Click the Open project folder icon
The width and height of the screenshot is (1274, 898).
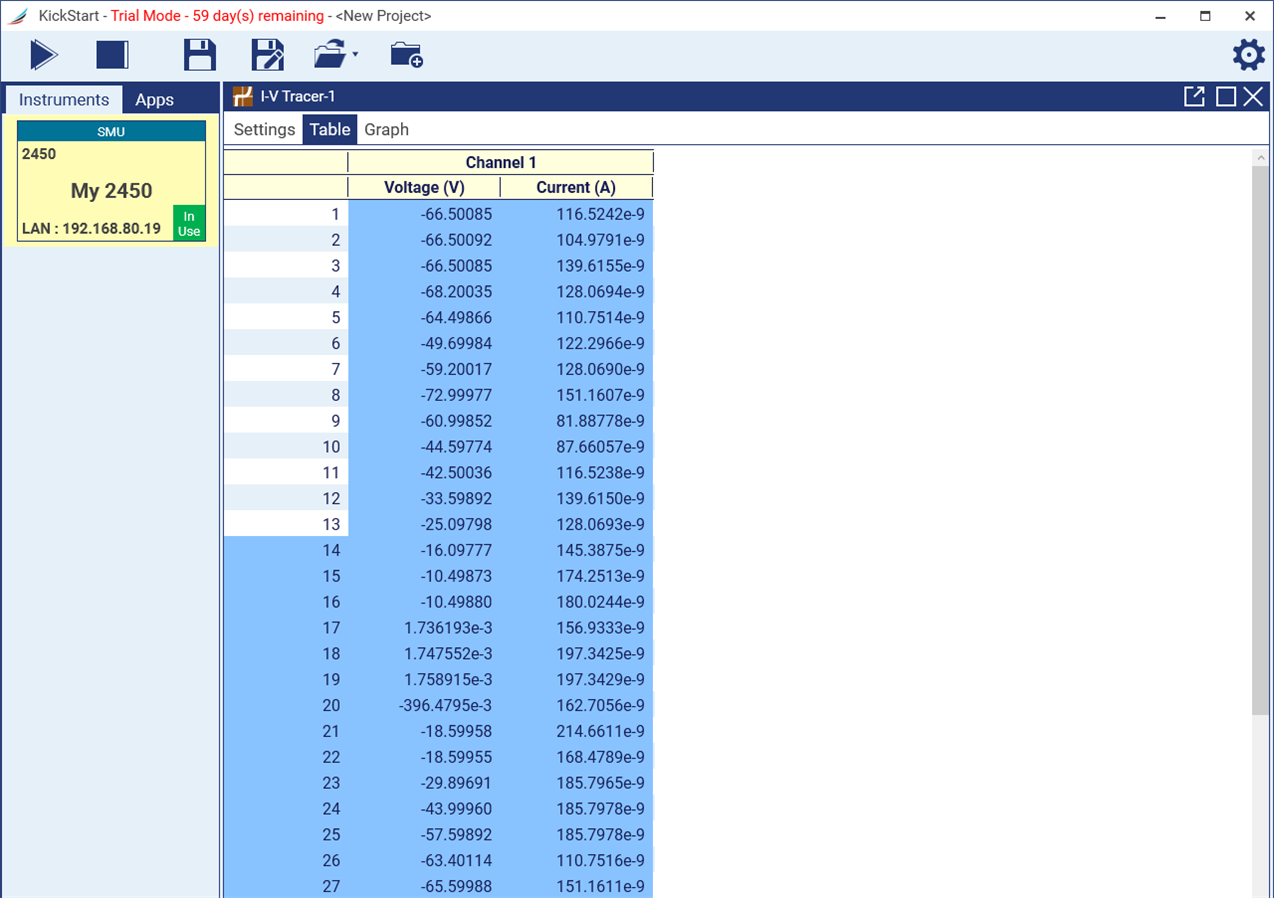click(x=330, y=54)
